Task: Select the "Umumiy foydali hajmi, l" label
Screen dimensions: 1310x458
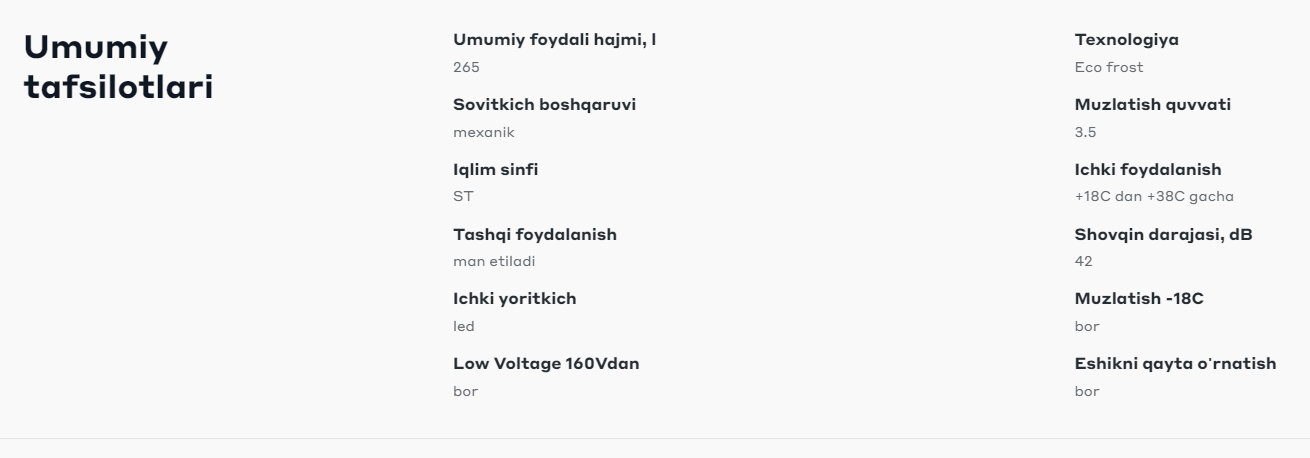Action: [x=554, y=40]
